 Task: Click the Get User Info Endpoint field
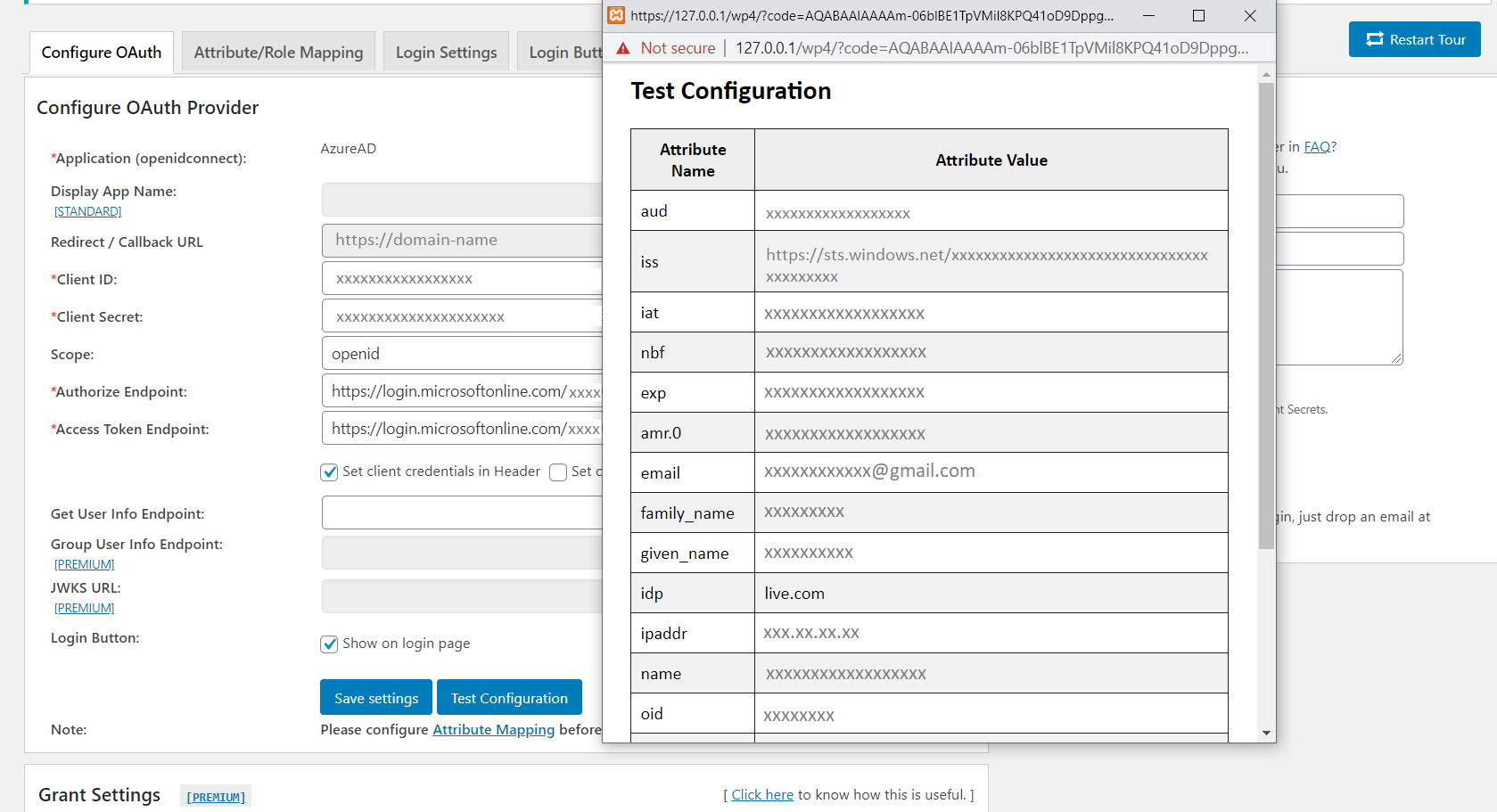[462, 513]
